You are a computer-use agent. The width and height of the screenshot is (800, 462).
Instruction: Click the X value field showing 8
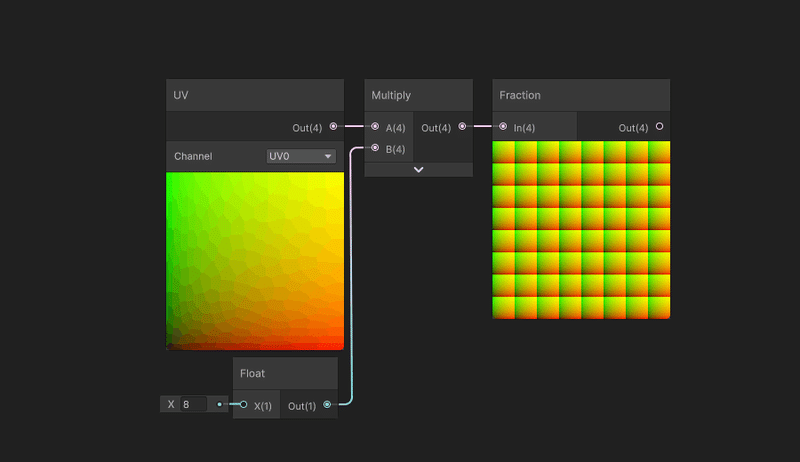(193, 404)
